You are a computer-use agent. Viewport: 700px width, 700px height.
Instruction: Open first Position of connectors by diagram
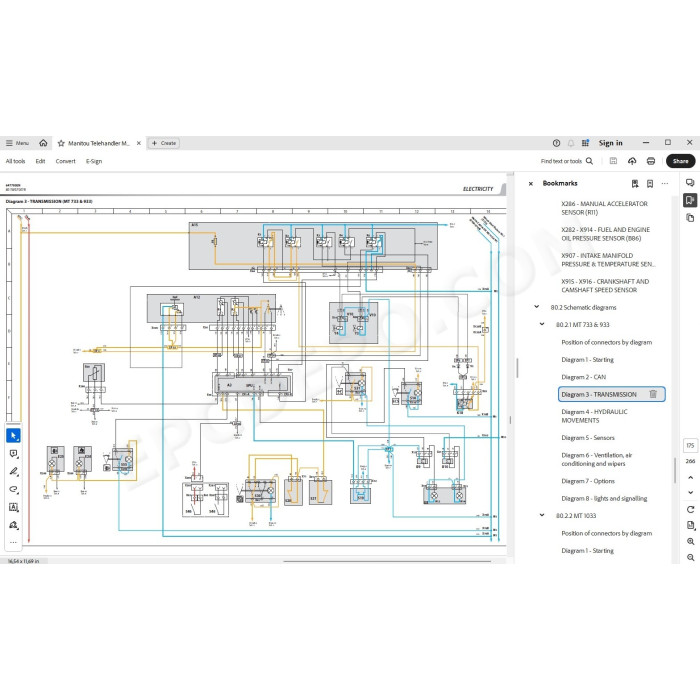pos(606,342)
